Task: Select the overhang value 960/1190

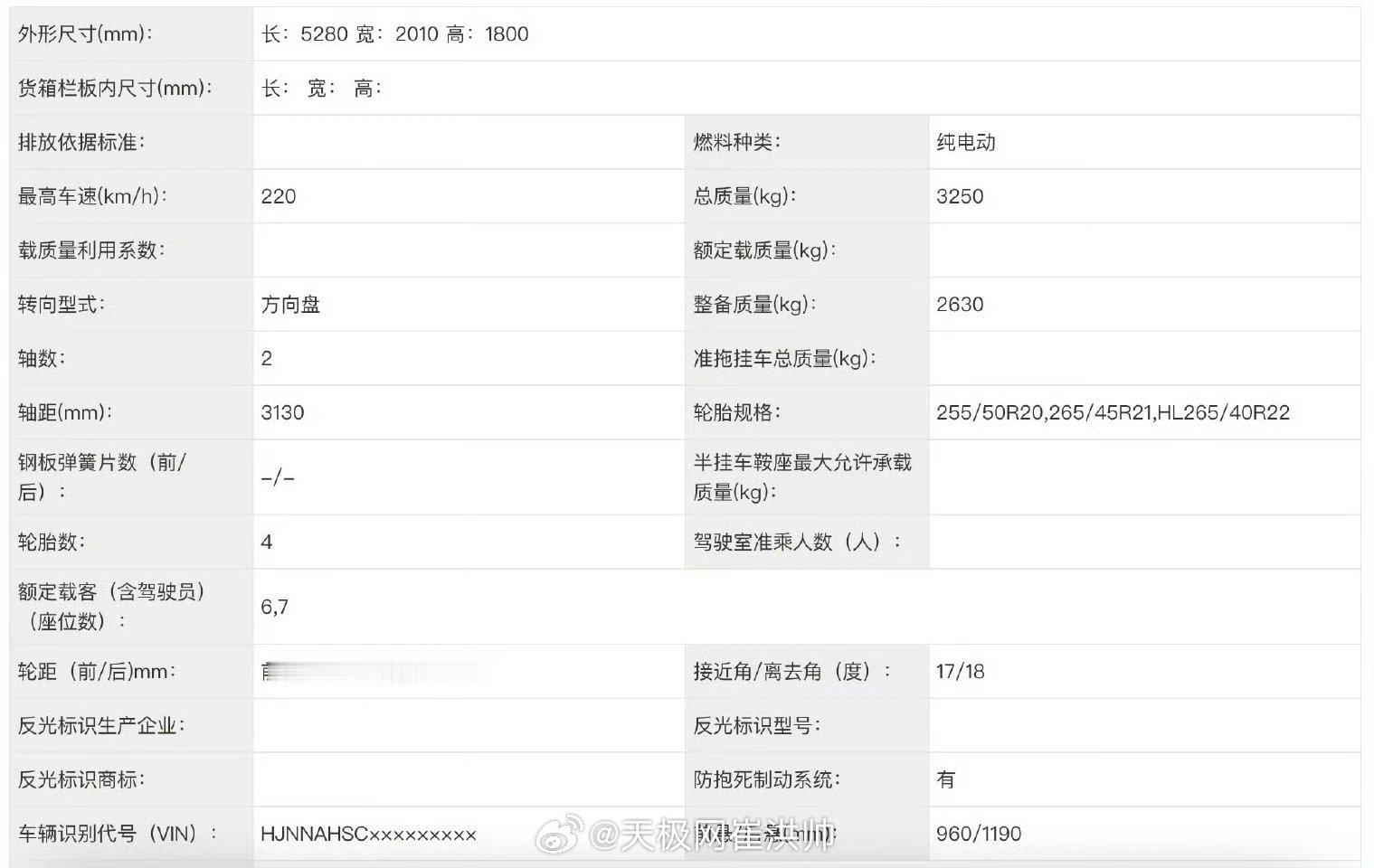Action: [x=979, y=834]
